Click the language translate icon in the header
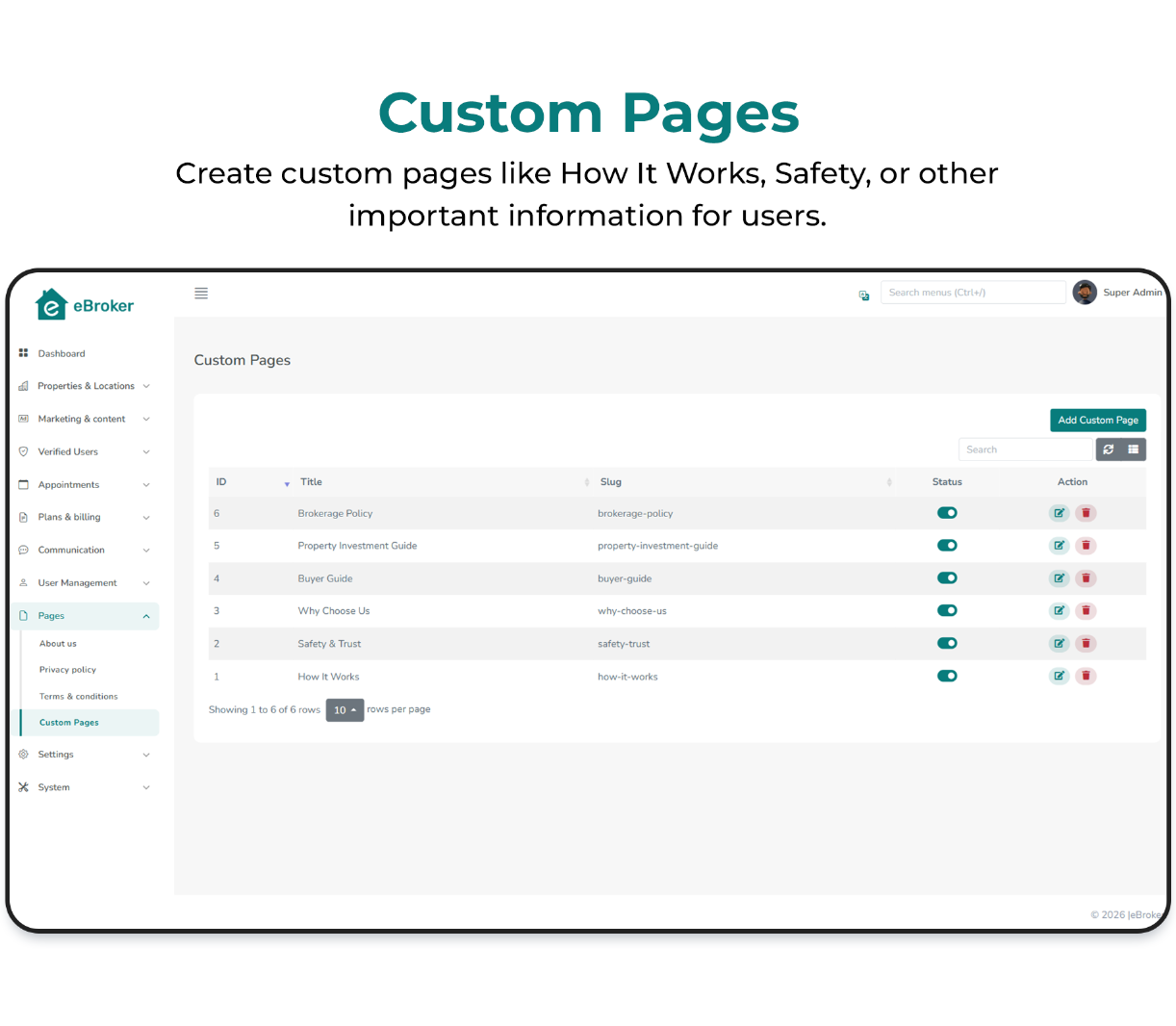1176x1026 pixels. [863, 295]
